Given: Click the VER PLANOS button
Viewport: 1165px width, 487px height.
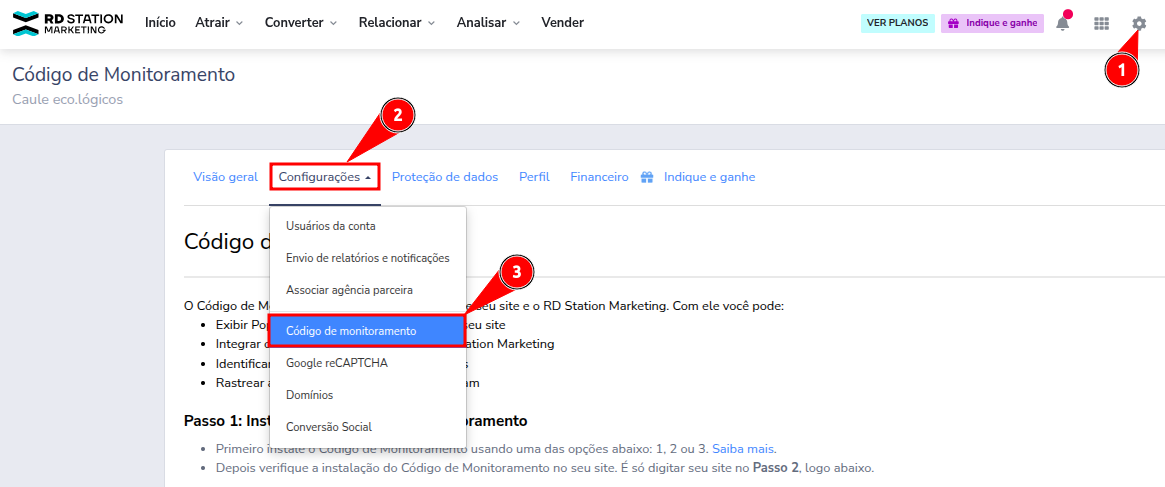Looking at the screenshot, I should click(898, 23).
